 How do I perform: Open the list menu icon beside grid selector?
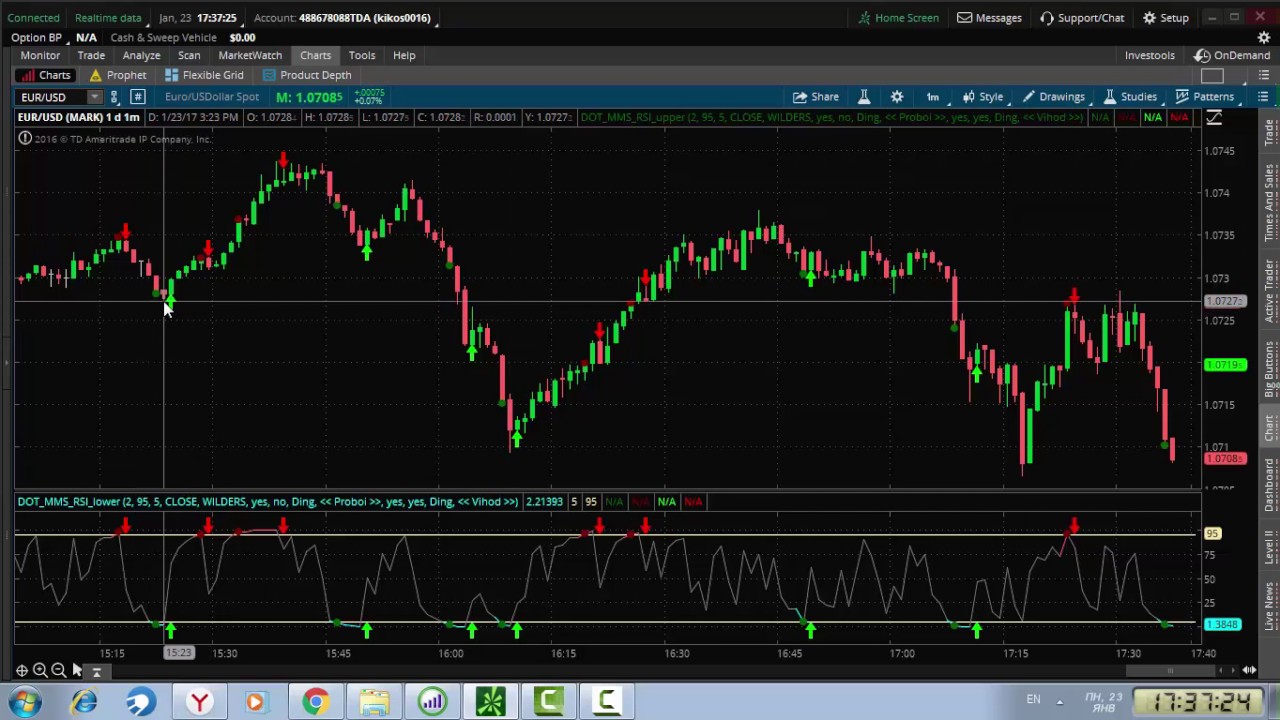[x=1263, y=77]
